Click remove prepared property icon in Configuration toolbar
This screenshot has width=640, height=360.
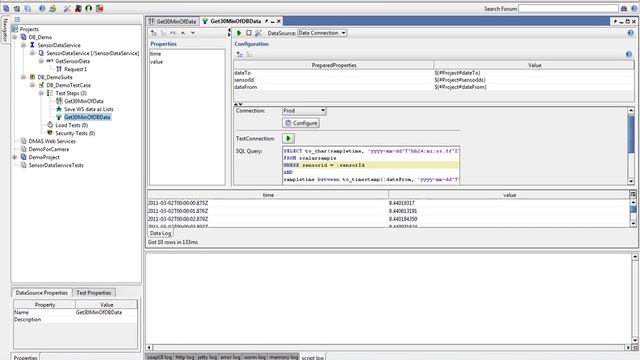coord(249,54)
